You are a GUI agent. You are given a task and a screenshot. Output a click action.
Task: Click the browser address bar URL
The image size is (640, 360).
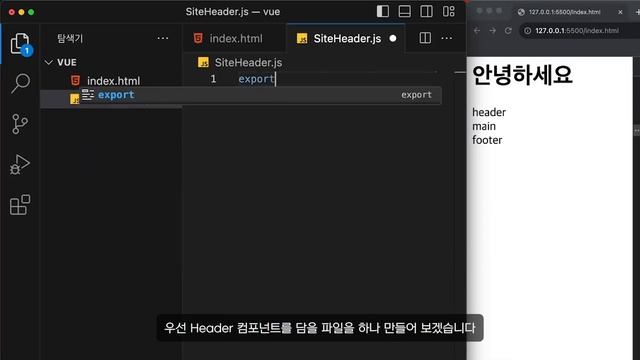pyautogui.click(x=577, y=31)
